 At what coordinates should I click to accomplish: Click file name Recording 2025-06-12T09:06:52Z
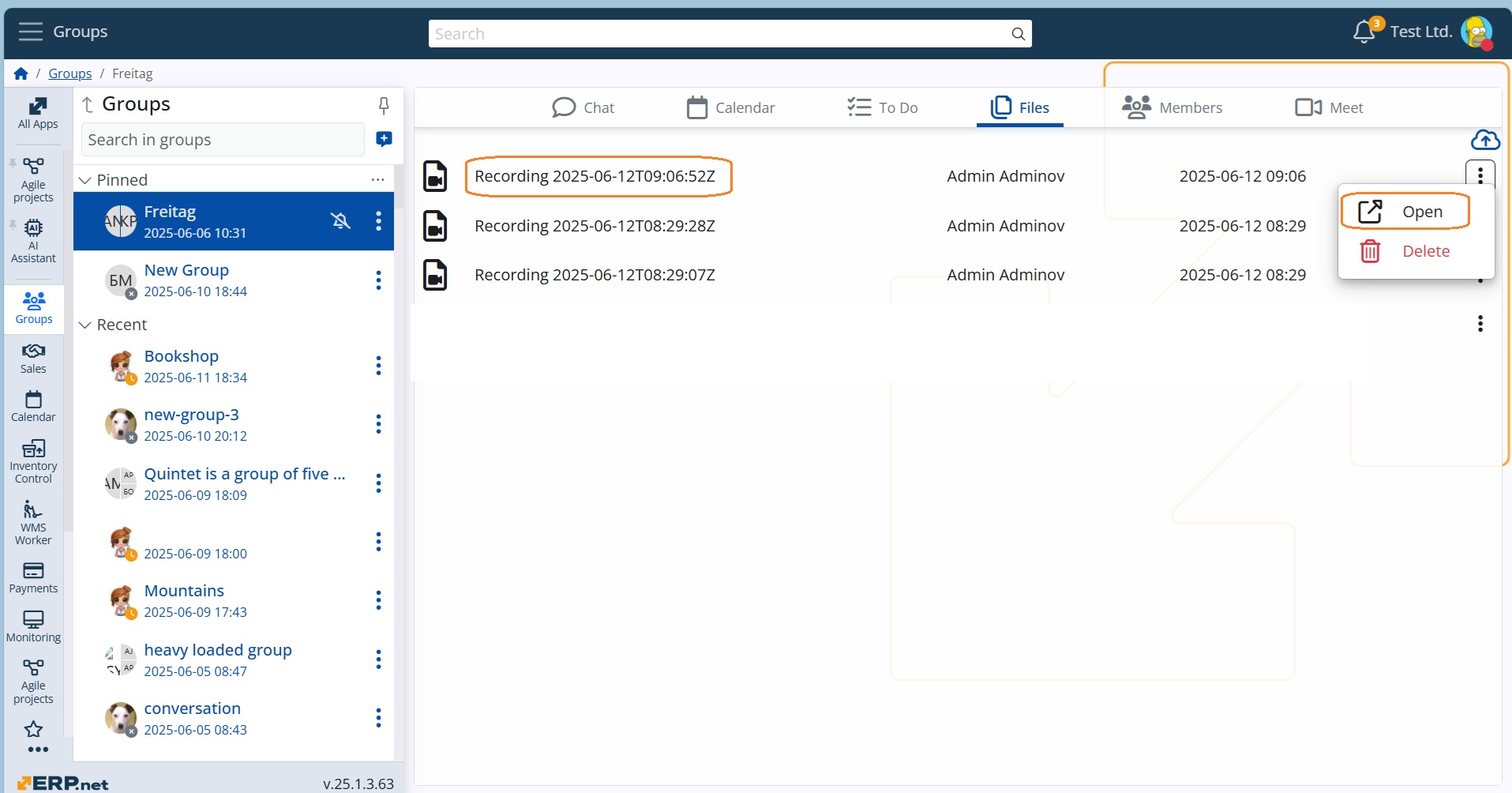[x=595, y=176]
